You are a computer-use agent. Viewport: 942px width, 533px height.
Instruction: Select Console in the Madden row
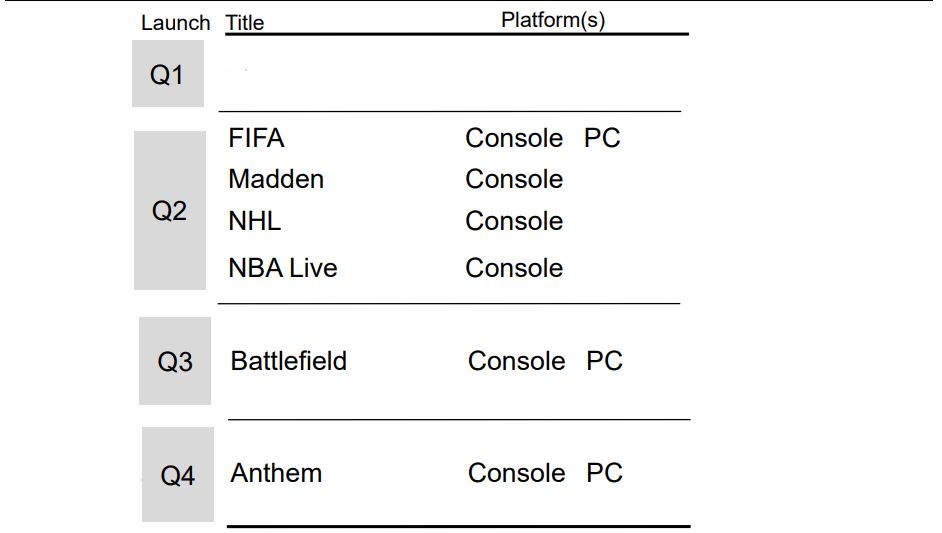514,180
